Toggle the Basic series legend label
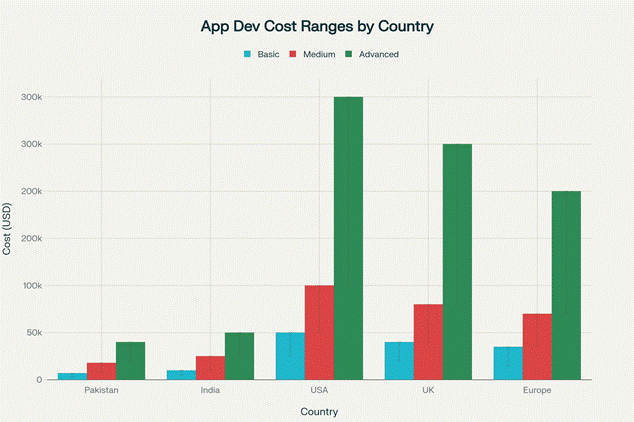This screenshot has height=422, width=634. (x=268, y=54)
